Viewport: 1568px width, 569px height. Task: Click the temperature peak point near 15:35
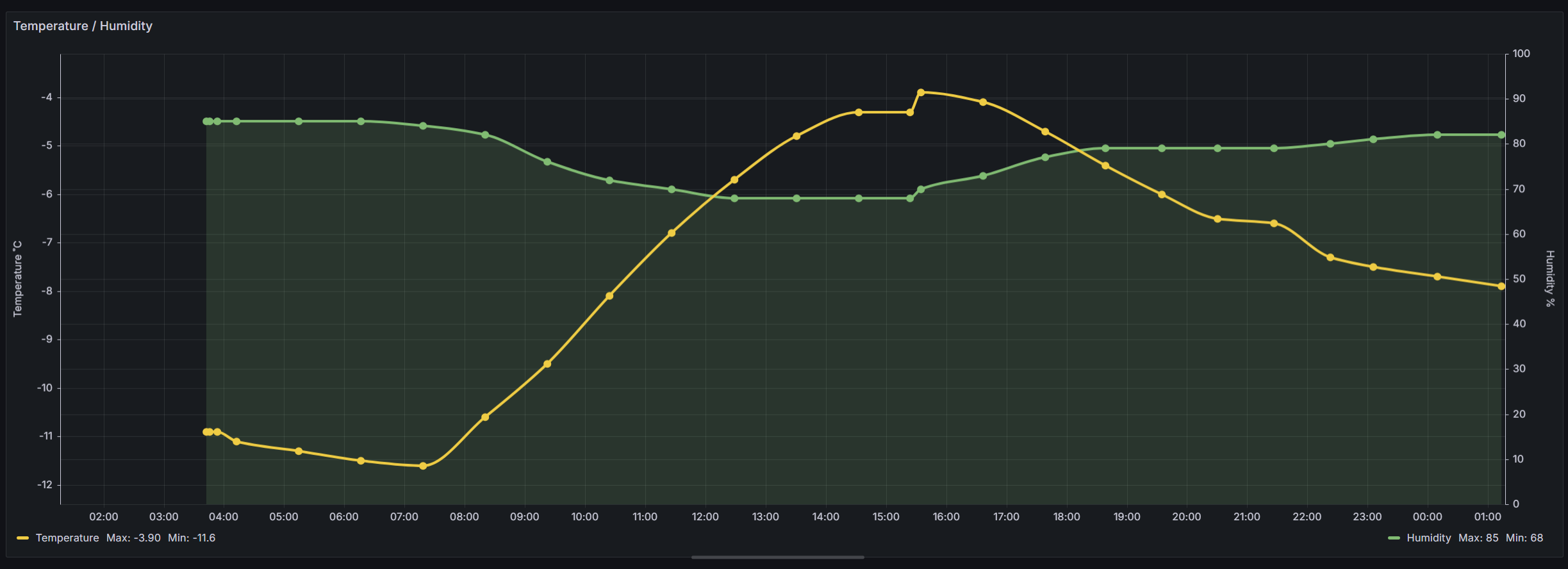921,92
